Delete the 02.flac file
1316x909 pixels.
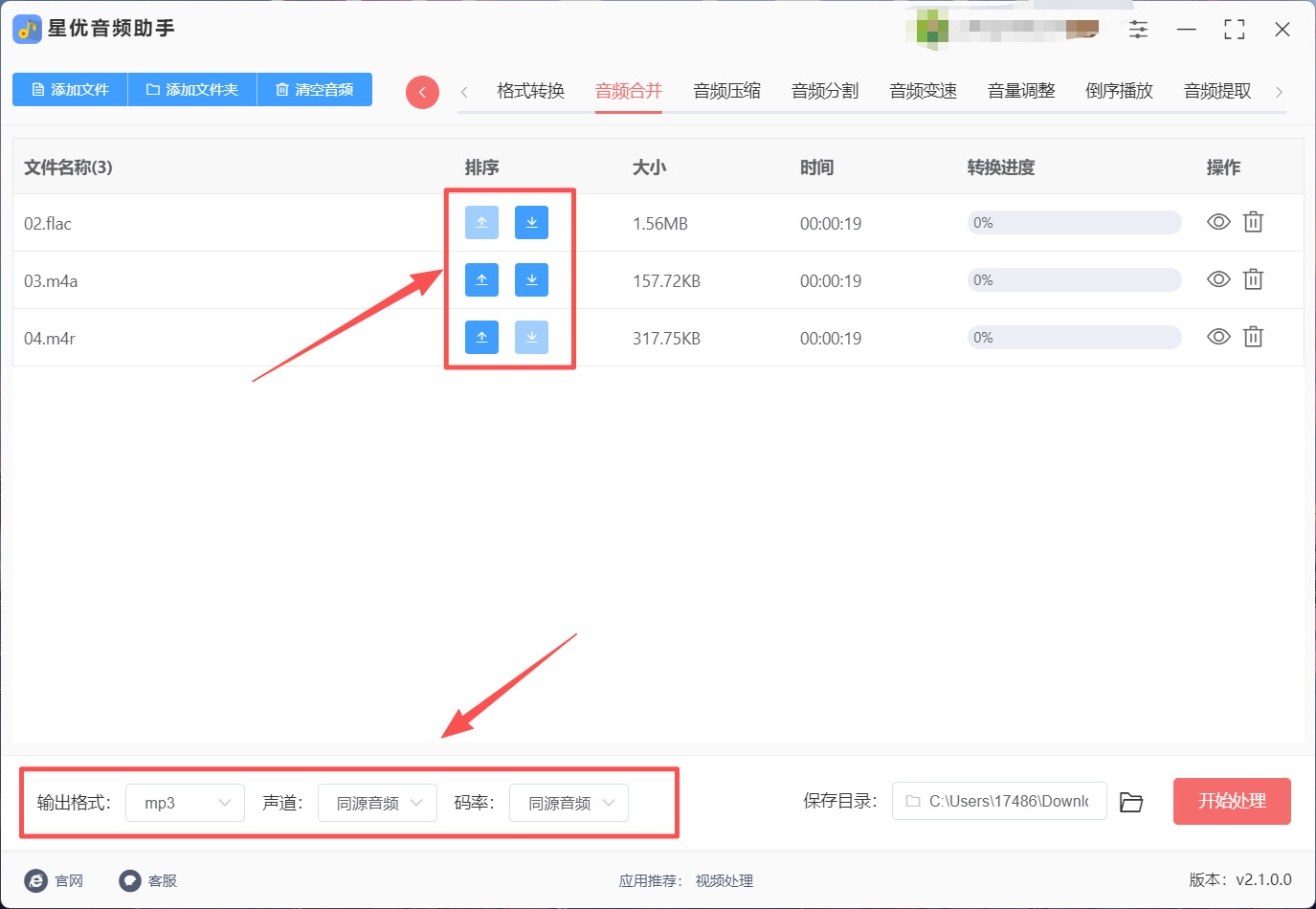coord(1253,222)
